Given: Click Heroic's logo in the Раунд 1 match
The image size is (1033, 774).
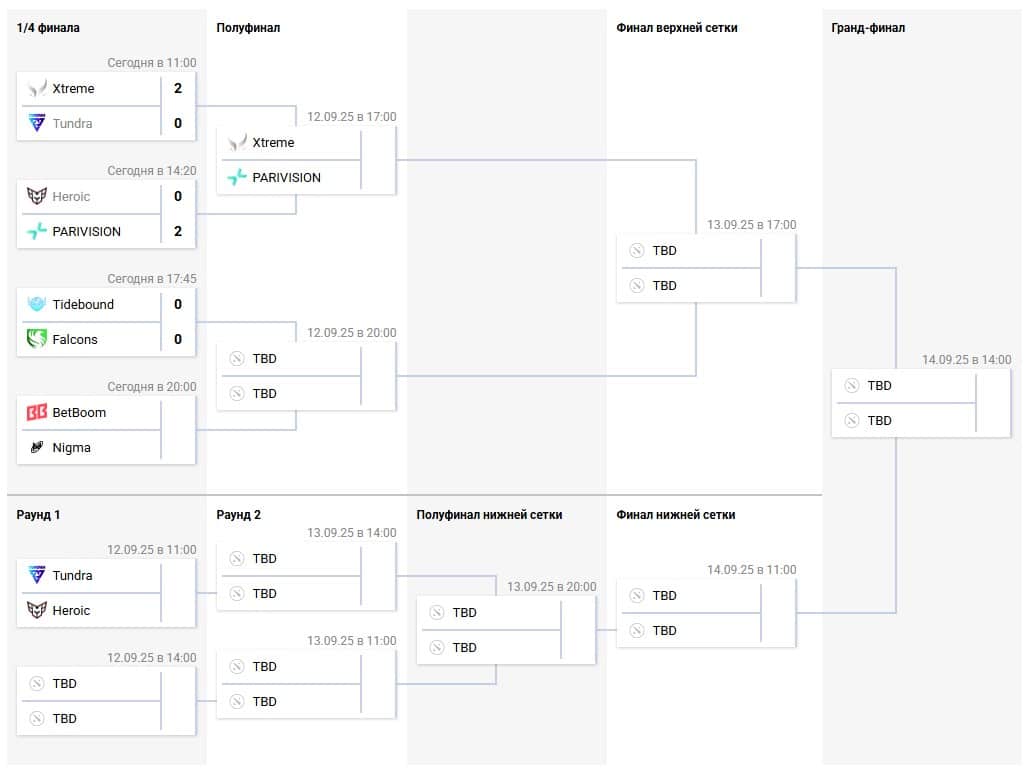Looking at the screenshot, I should tap(37, 610).
